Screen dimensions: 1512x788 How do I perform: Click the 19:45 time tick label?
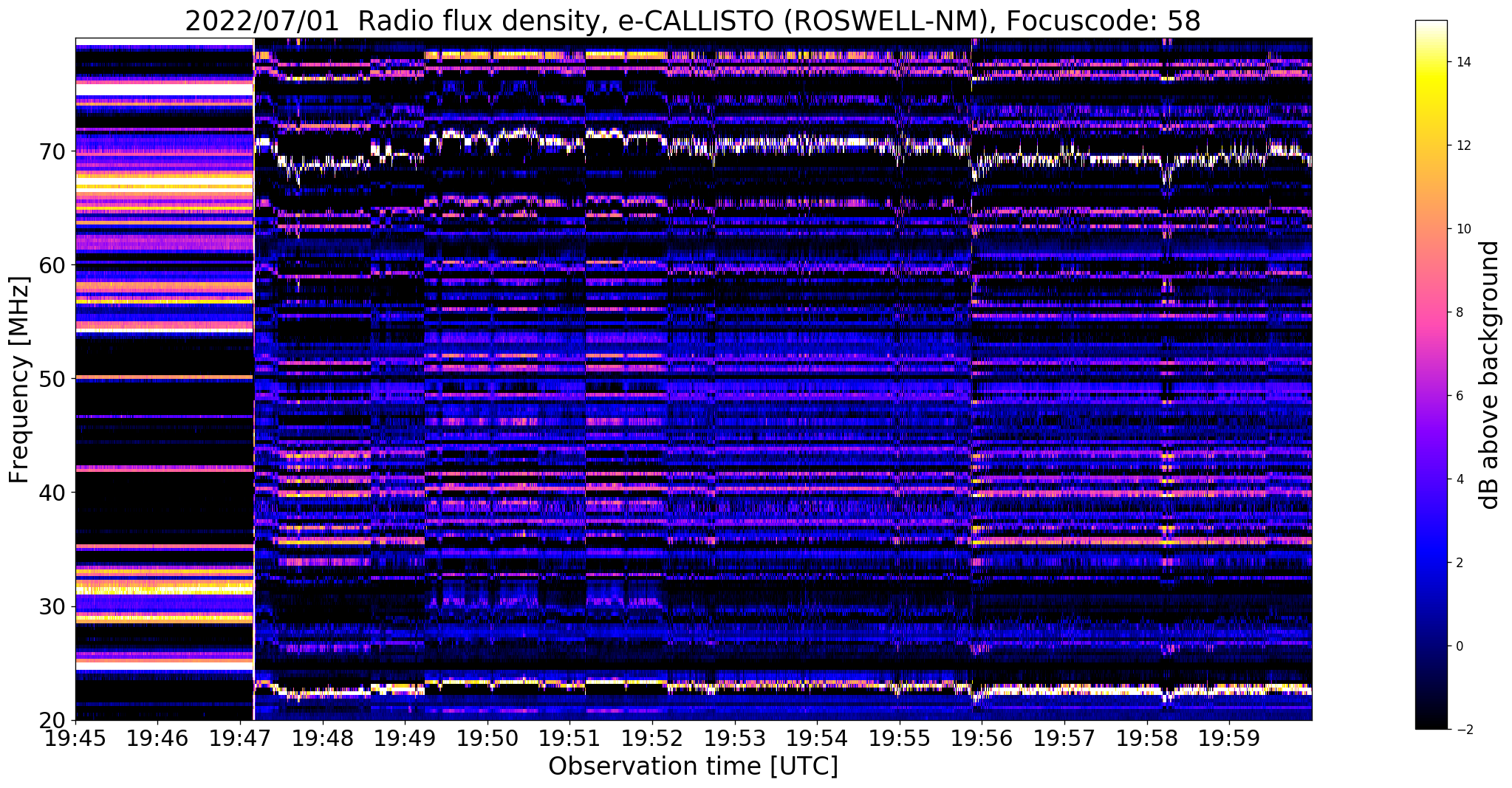click(x=75, y=738)
